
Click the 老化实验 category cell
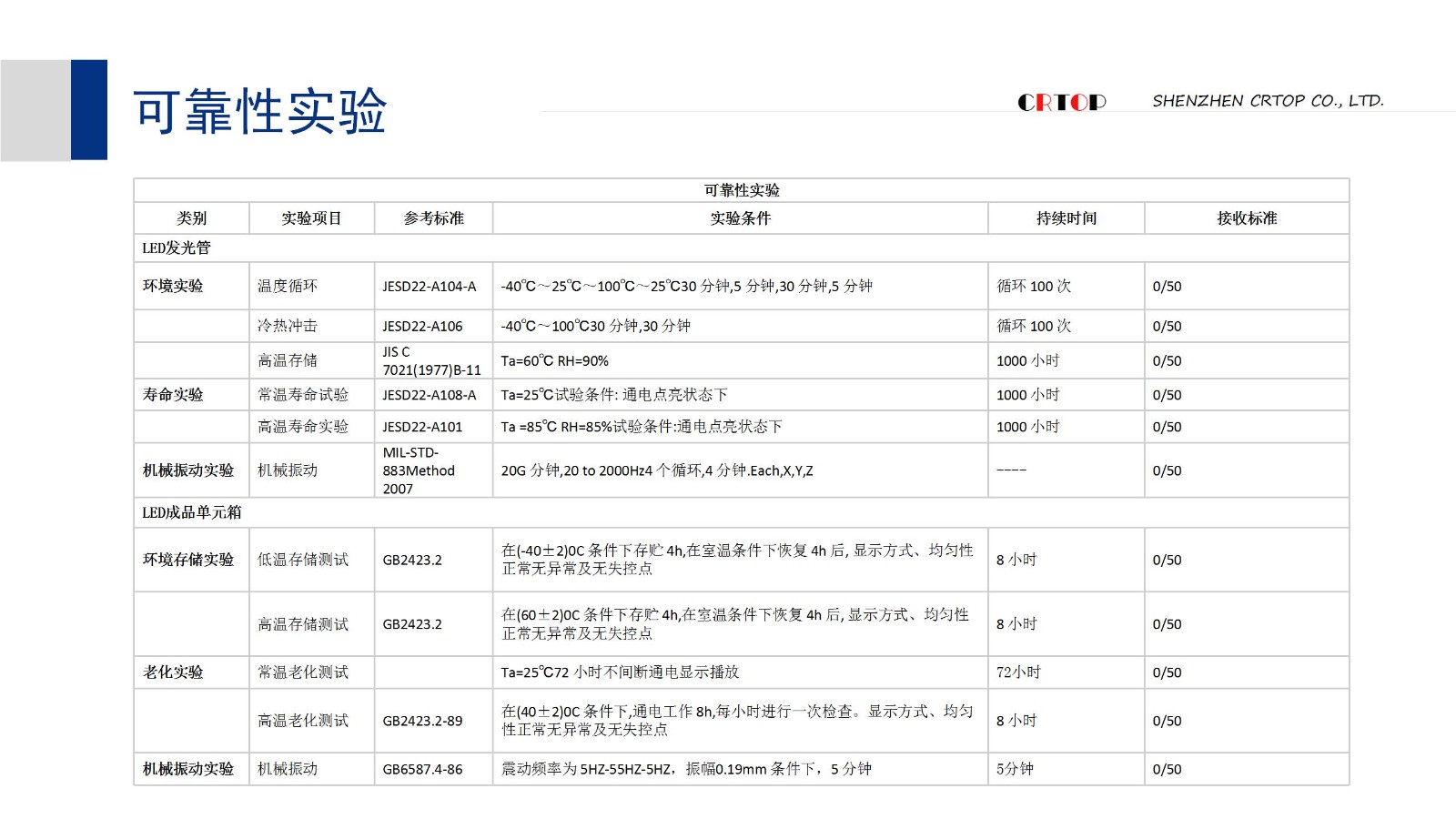[191, 672]
